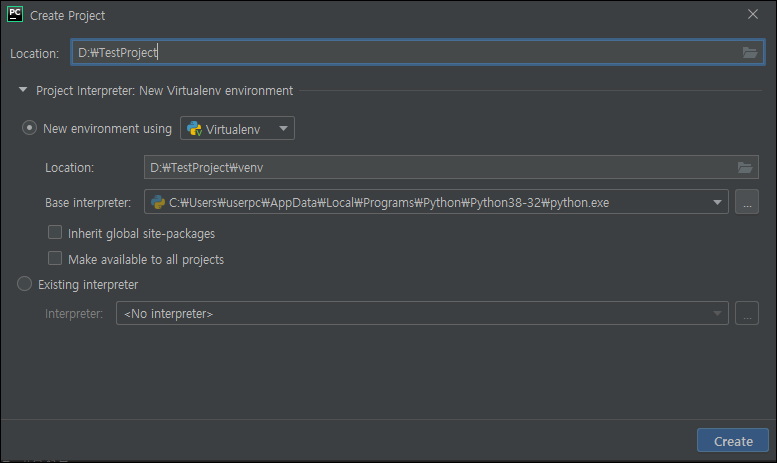
Task: Click Project Interpreter: New Virtualenv environment label
Action: tap(165, 91)
